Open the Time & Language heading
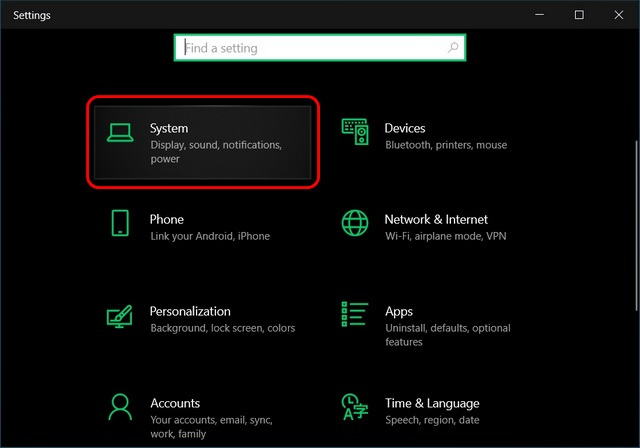Viewport: 640px width, 448px height. tap(432, 404)
